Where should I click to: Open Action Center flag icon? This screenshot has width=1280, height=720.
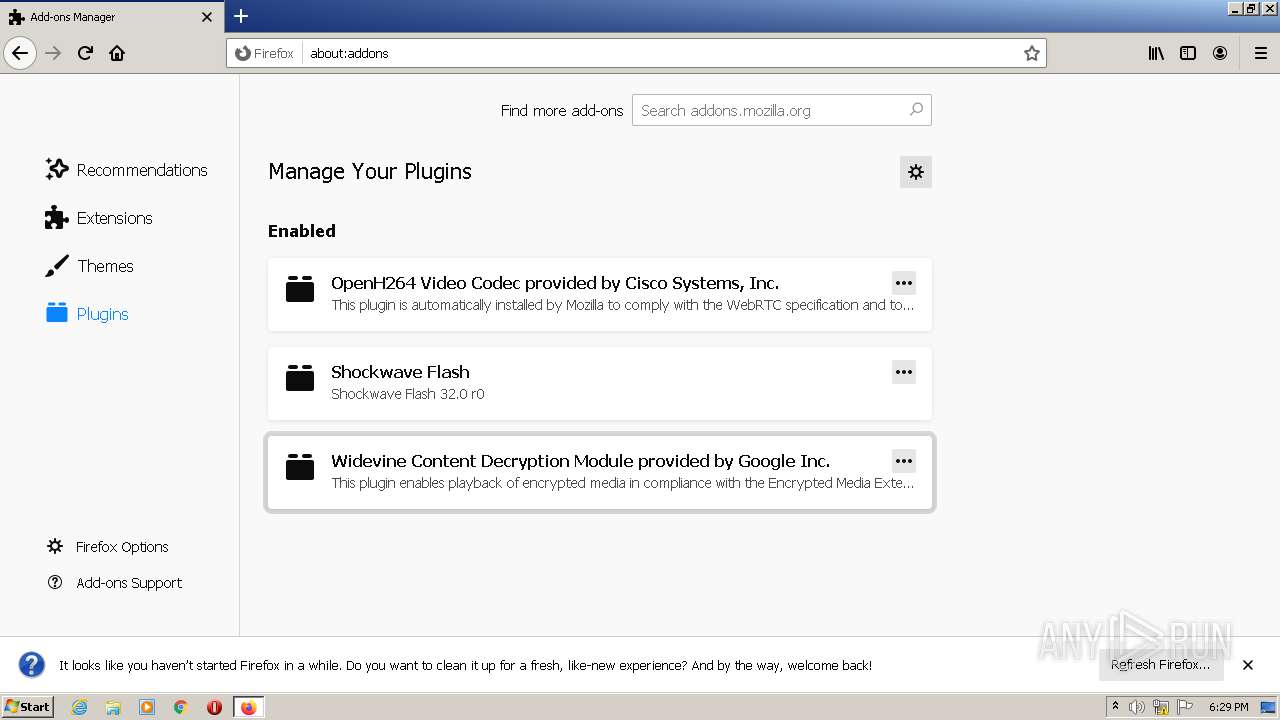(x=1185, y=707)
